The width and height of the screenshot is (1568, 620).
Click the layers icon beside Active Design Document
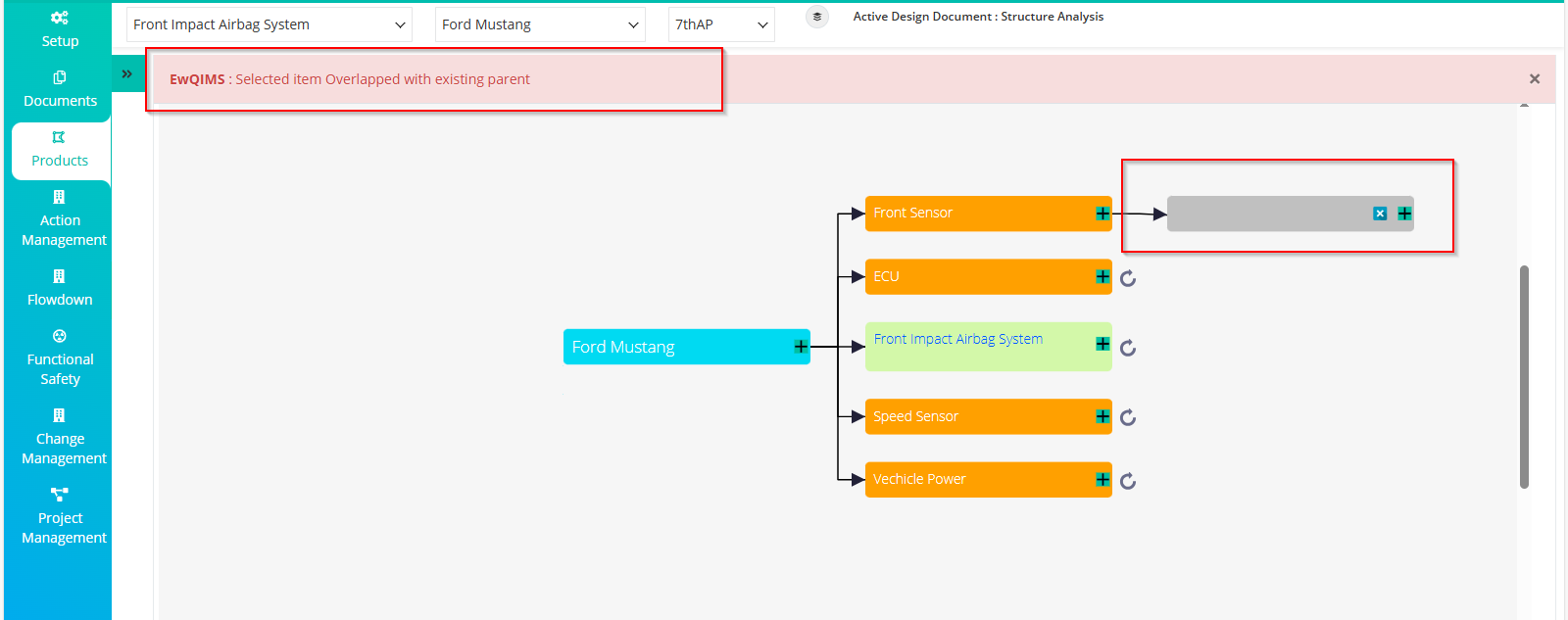pyautogui.click(x=817, y=17)
